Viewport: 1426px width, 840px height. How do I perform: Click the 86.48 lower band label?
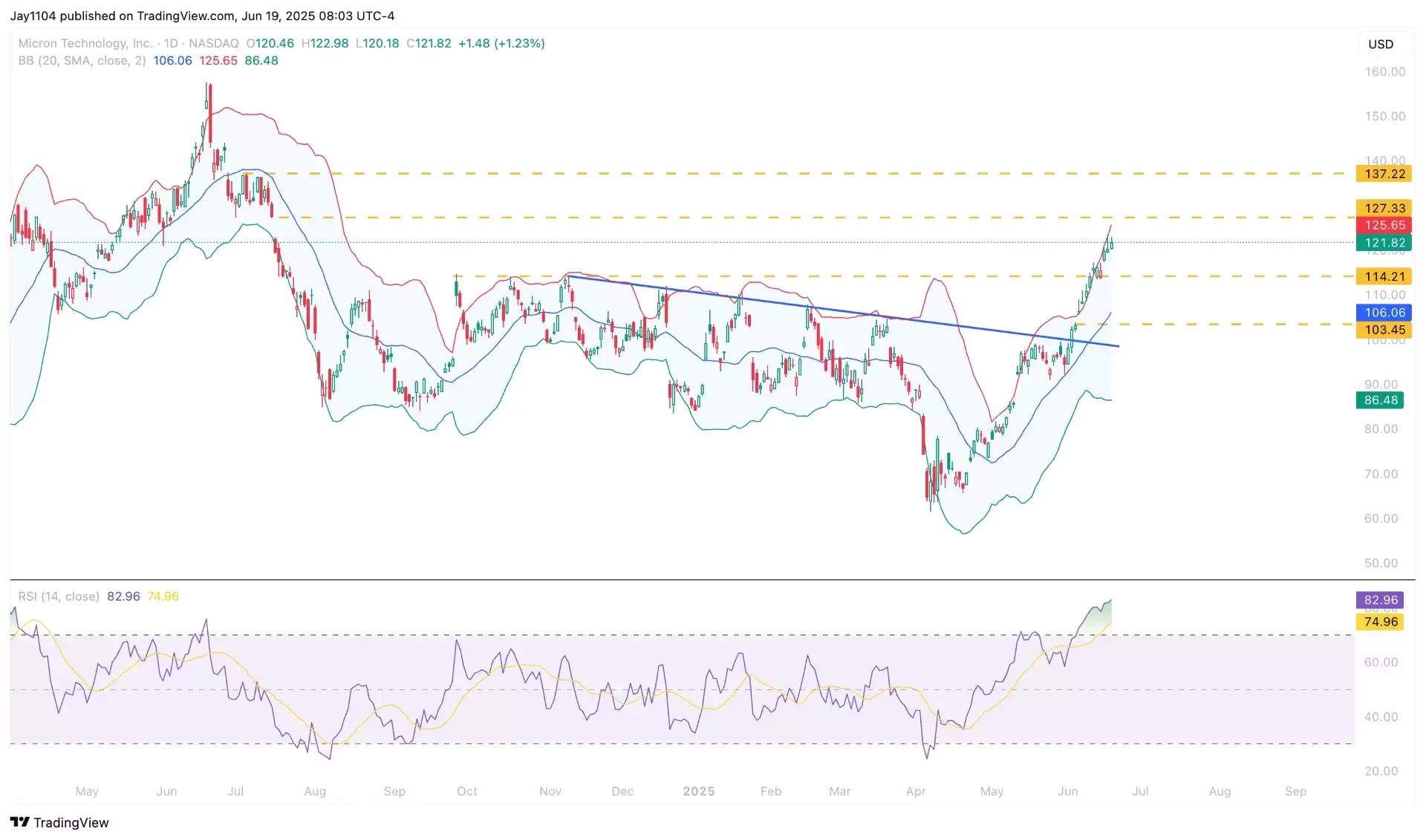(1380, 400)
